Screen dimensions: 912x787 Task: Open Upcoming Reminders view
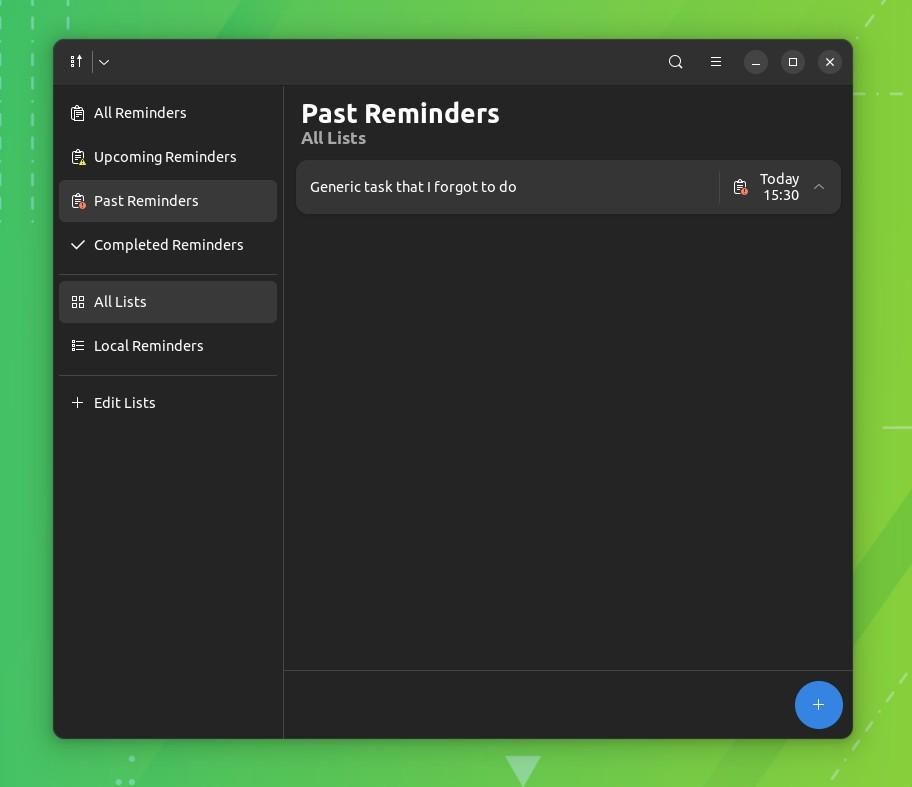tap(165, 156)
